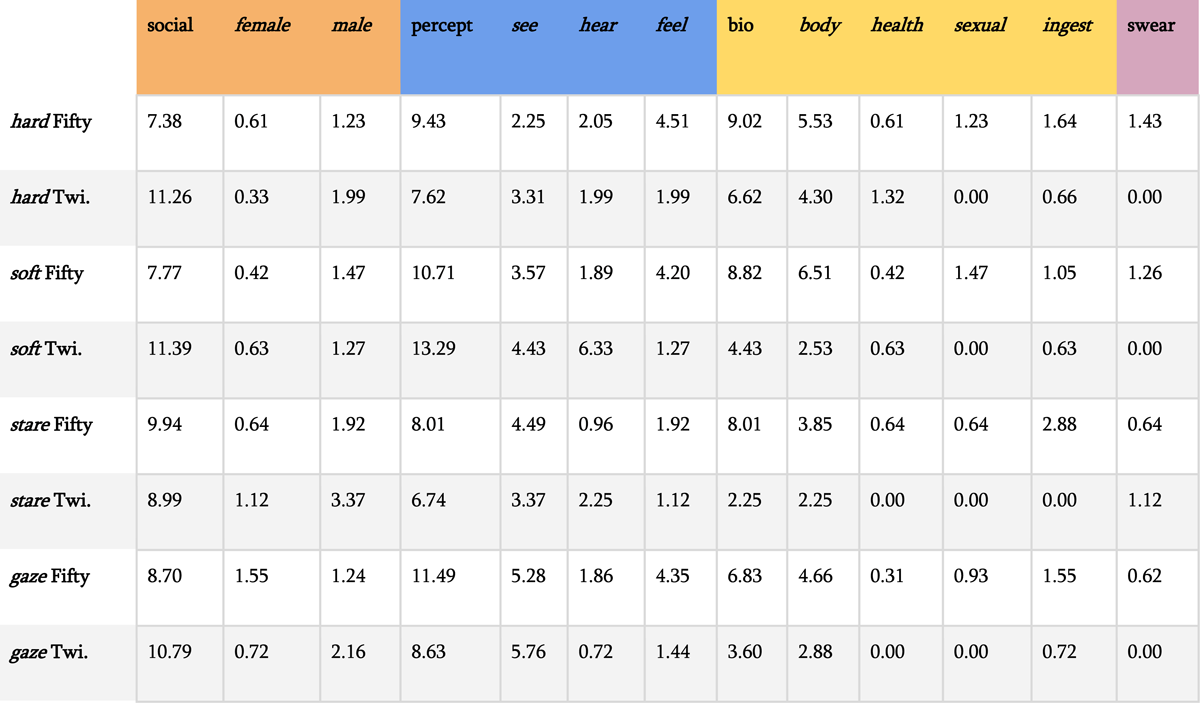Select the pink 'swear' column header
This screenshot has height=703, width=1200.
(1151, 26)
